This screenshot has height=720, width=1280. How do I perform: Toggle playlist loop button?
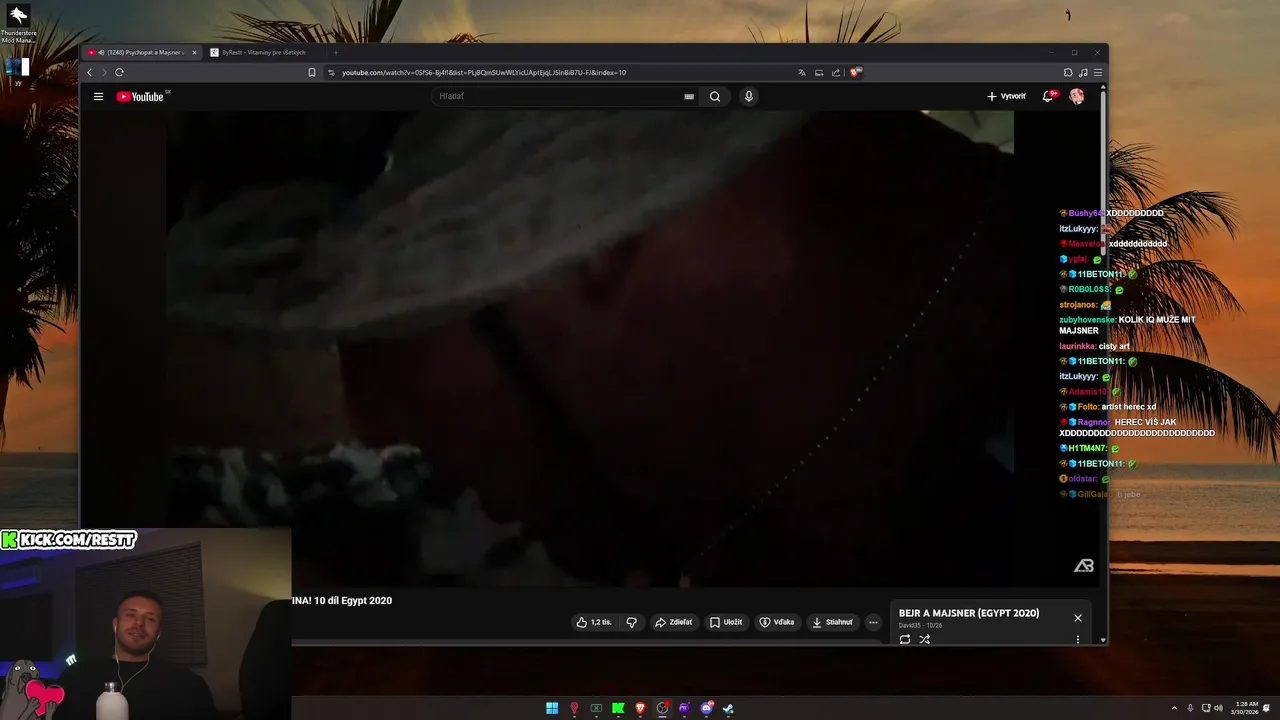click(x=905, y=639)
